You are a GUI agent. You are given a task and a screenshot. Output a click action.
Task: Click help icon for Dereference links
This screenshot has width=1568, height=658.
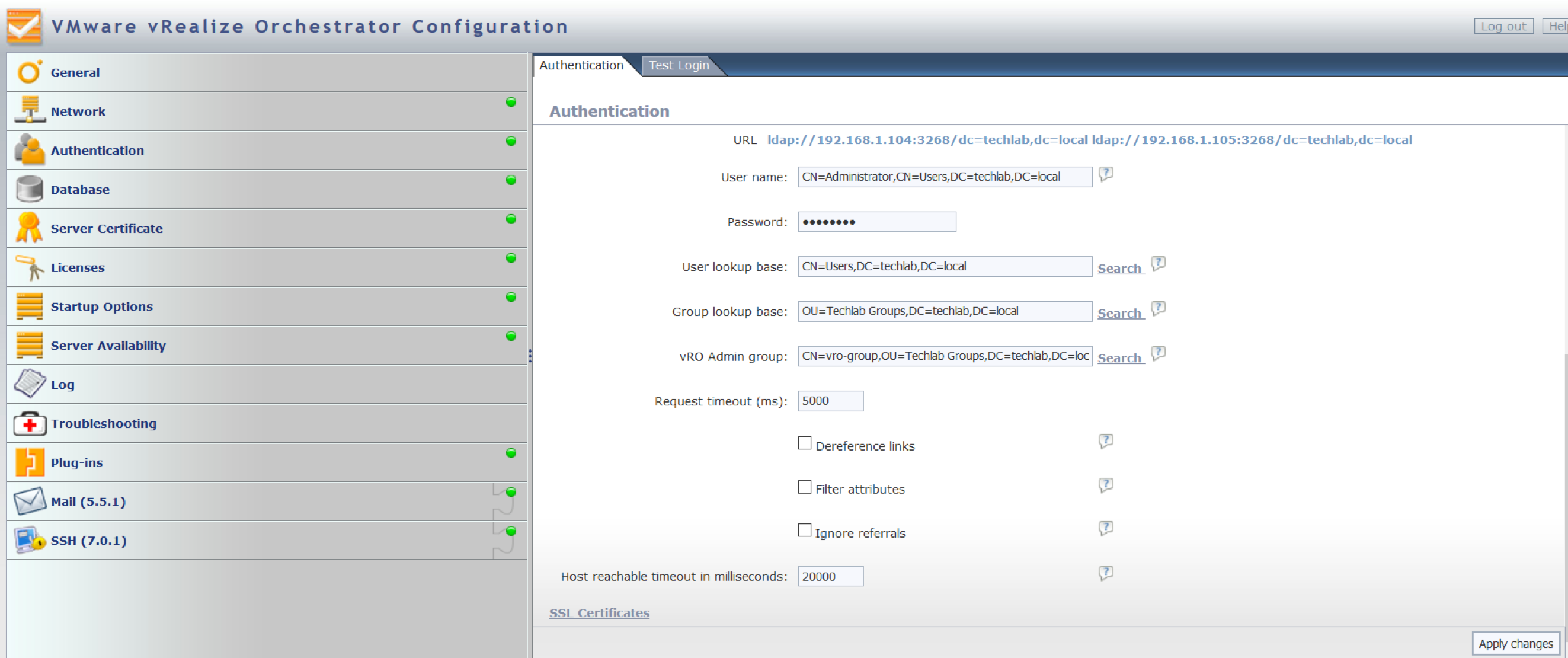point(1106,440)
